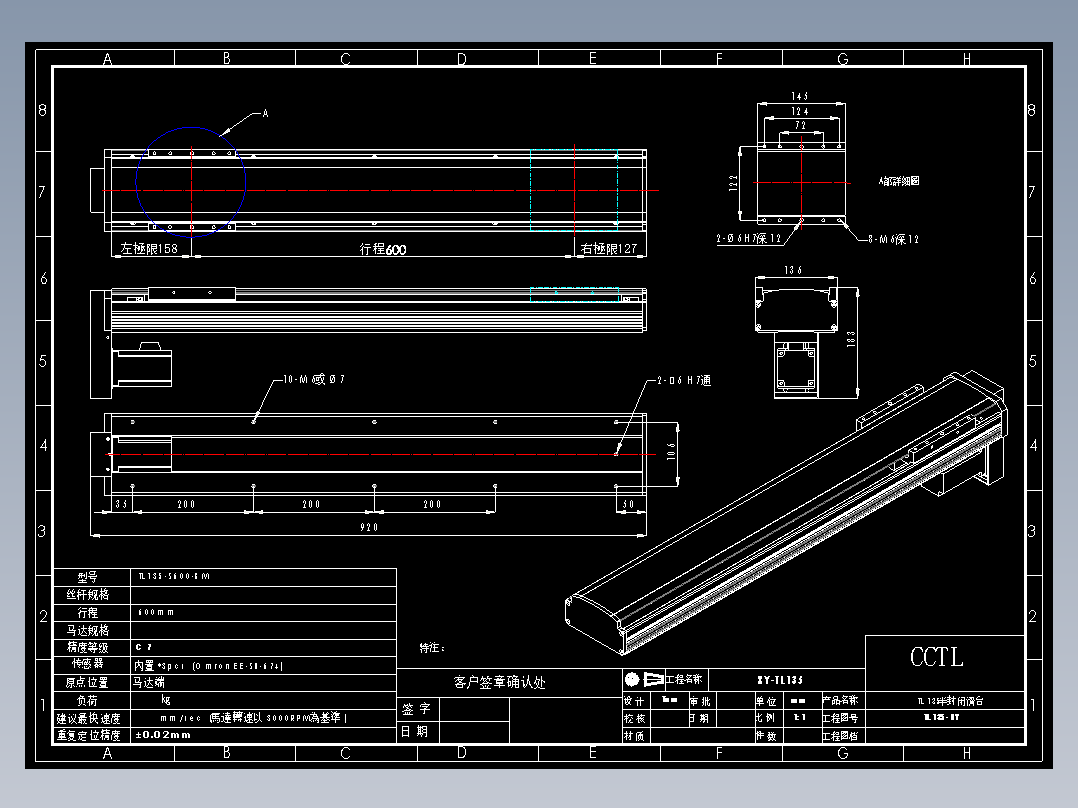This screenshot has height=808, width=1078.
Task: Select the product name 'TL135半封闭滑台'
Action: point(950,701)
